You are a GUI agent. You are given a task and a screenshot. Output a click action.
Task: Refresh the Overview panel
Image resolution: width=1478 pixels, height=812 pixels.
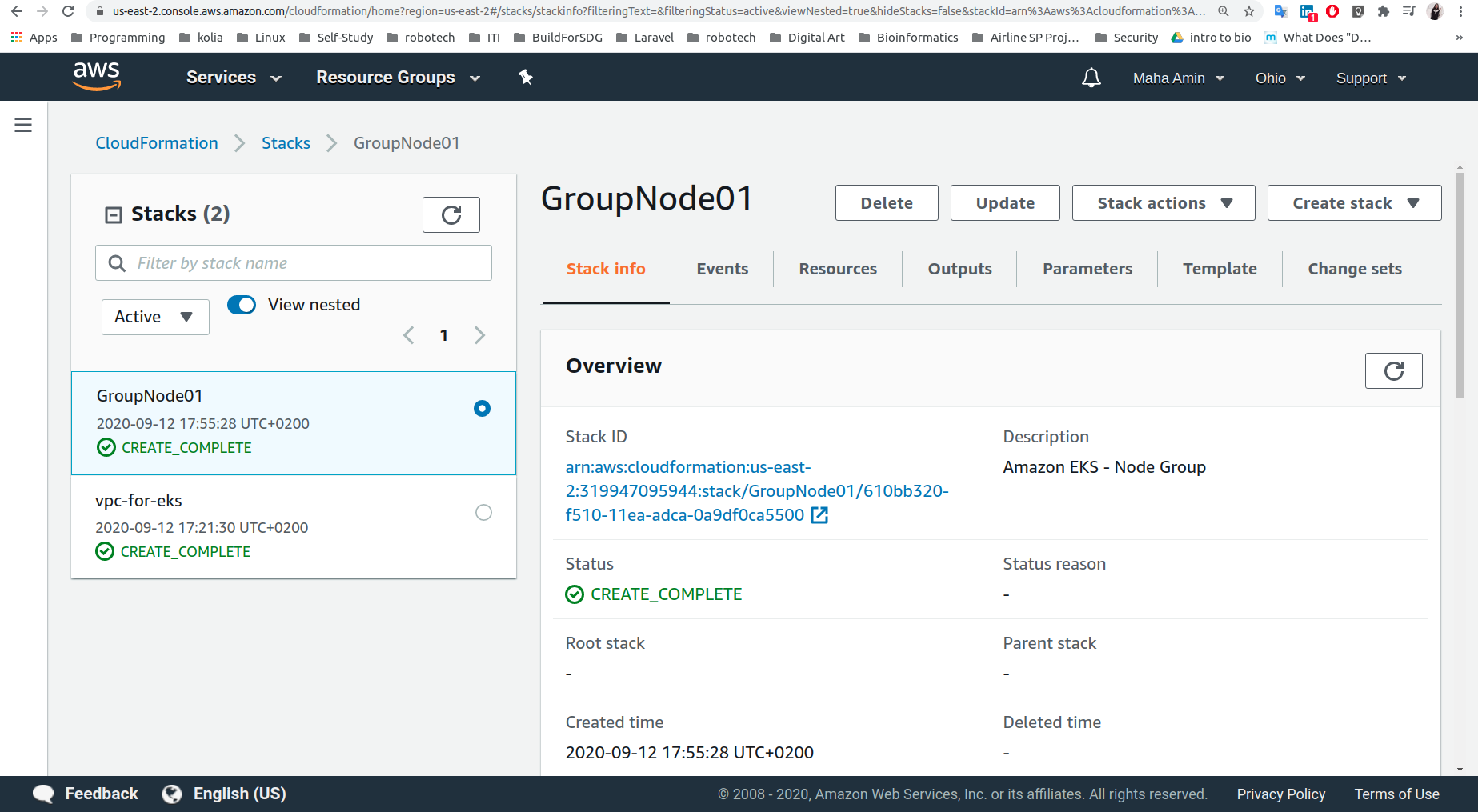pyautogui.click(x=1393, y=370)
